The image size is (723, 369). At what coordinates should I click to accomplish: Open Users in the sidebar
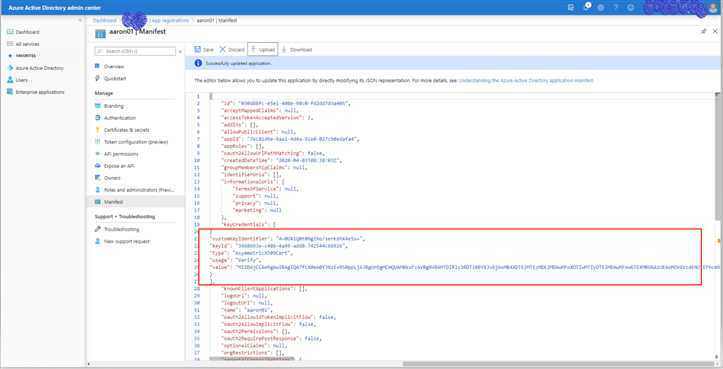tap(18, 80)
